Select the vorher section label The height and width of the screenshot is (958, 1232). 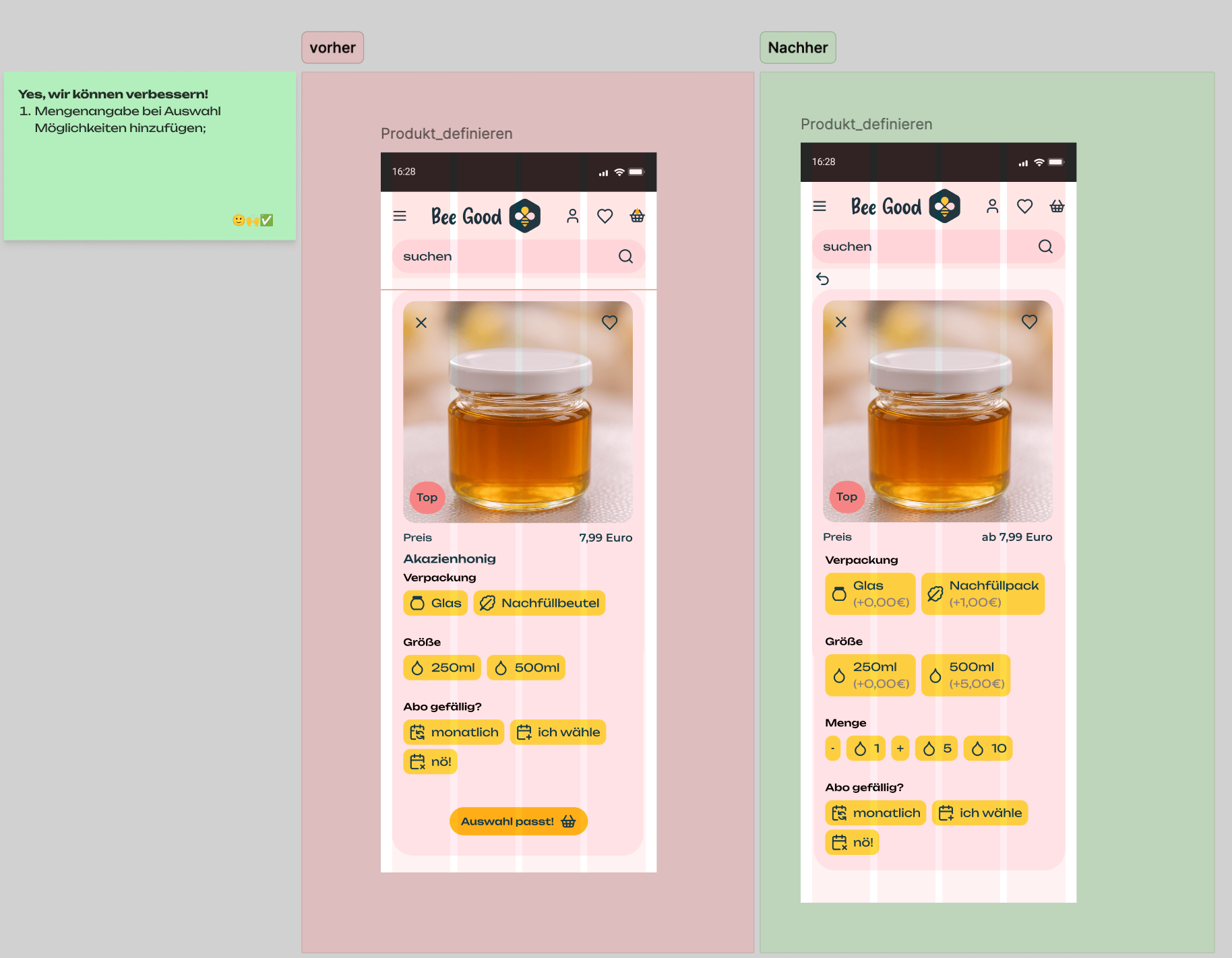[332, 48]
